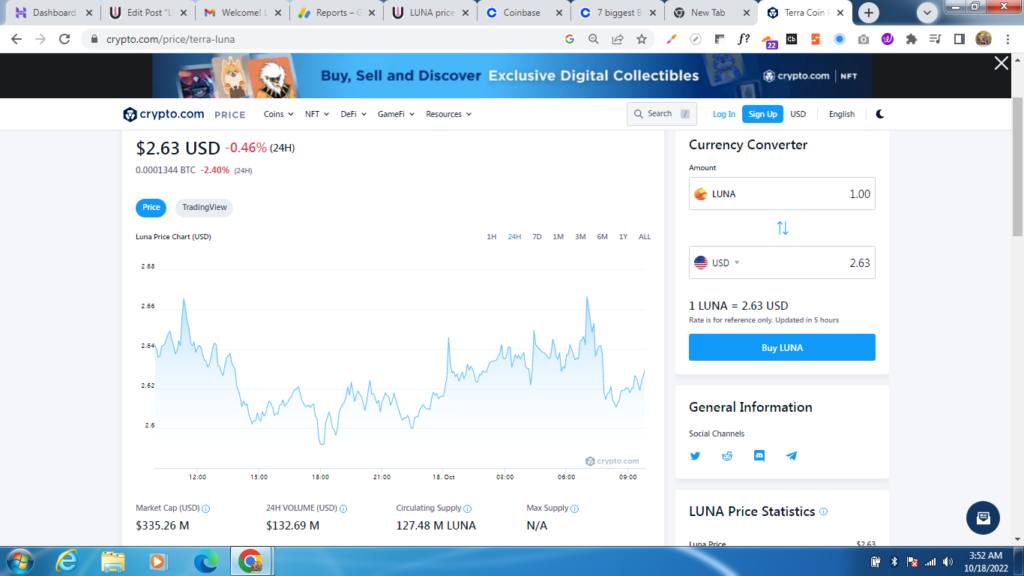
Task: Open the floating chat support button
Action: [983, 518]
